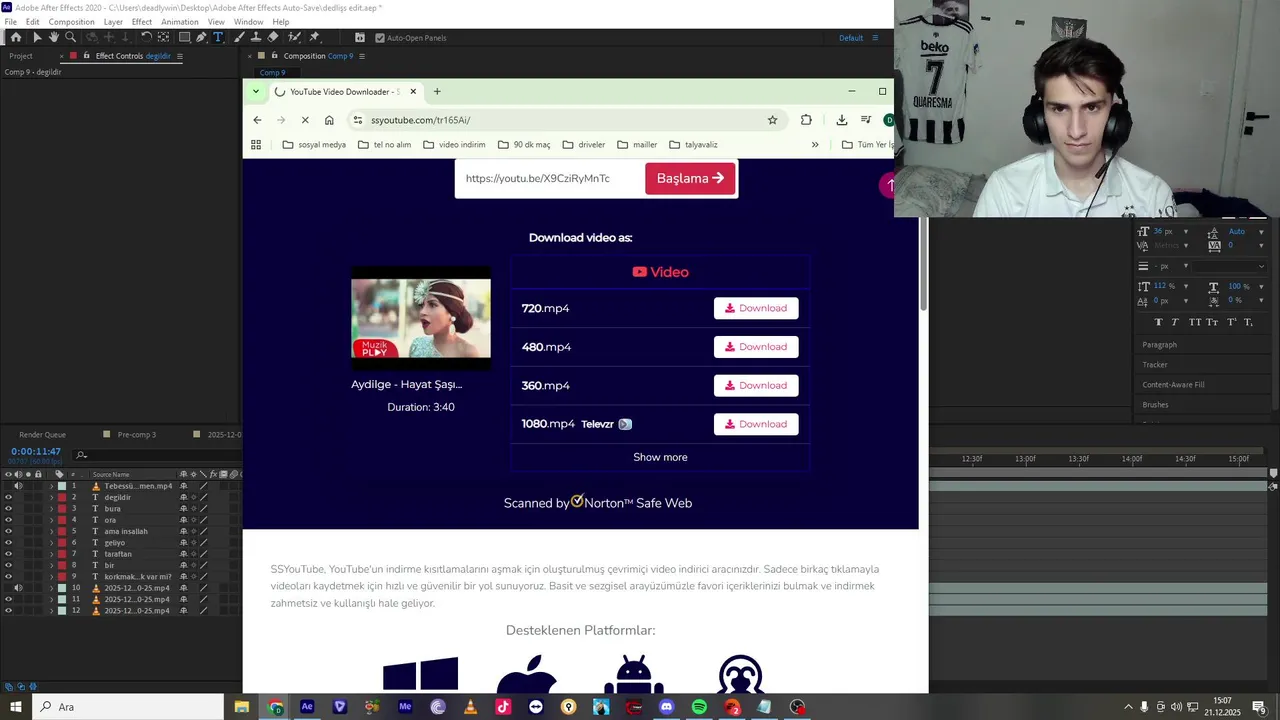Download the 720.mp4 version
This screenshot has height=720, width=1280.
tap(756, 308)
